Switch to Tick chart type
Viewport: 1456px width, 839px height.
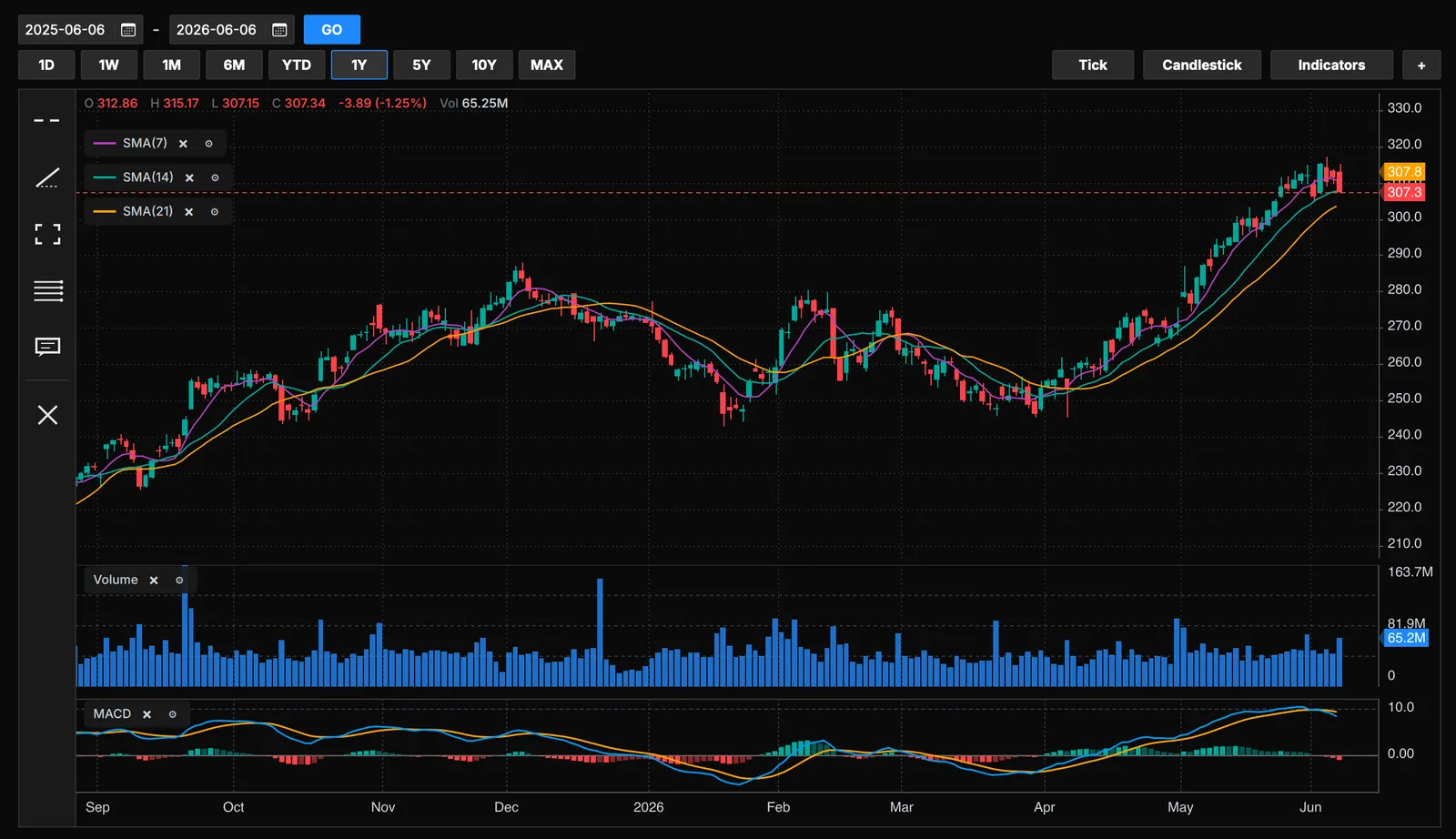(1093, 65)
